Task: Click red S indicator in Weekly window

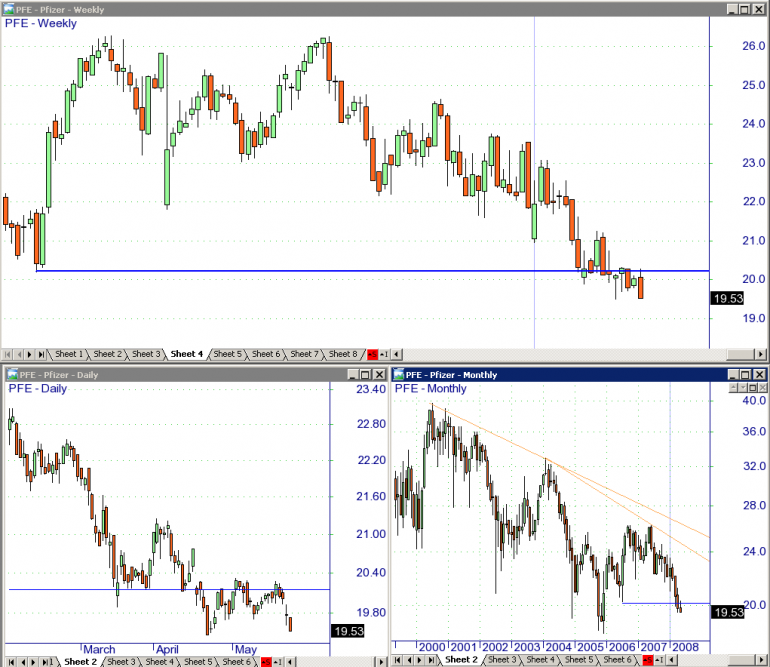Action: tap(373, 354)
